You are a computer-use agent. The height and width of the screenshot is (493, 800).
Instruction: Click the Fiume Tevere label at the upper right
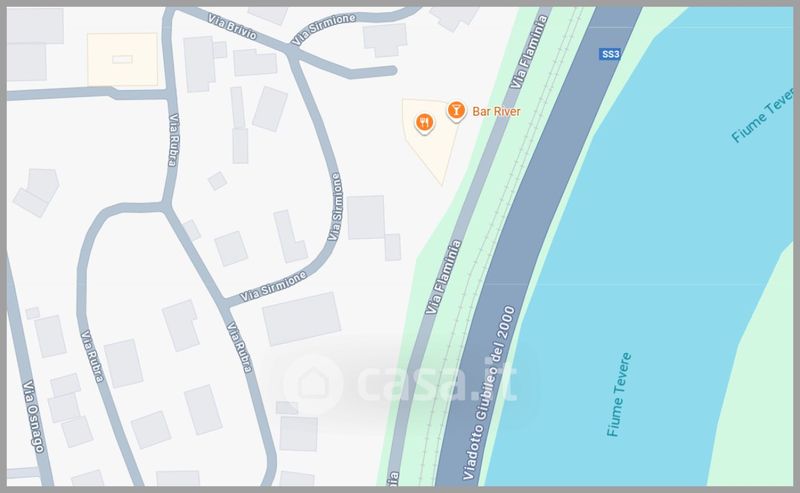(763, 115)
